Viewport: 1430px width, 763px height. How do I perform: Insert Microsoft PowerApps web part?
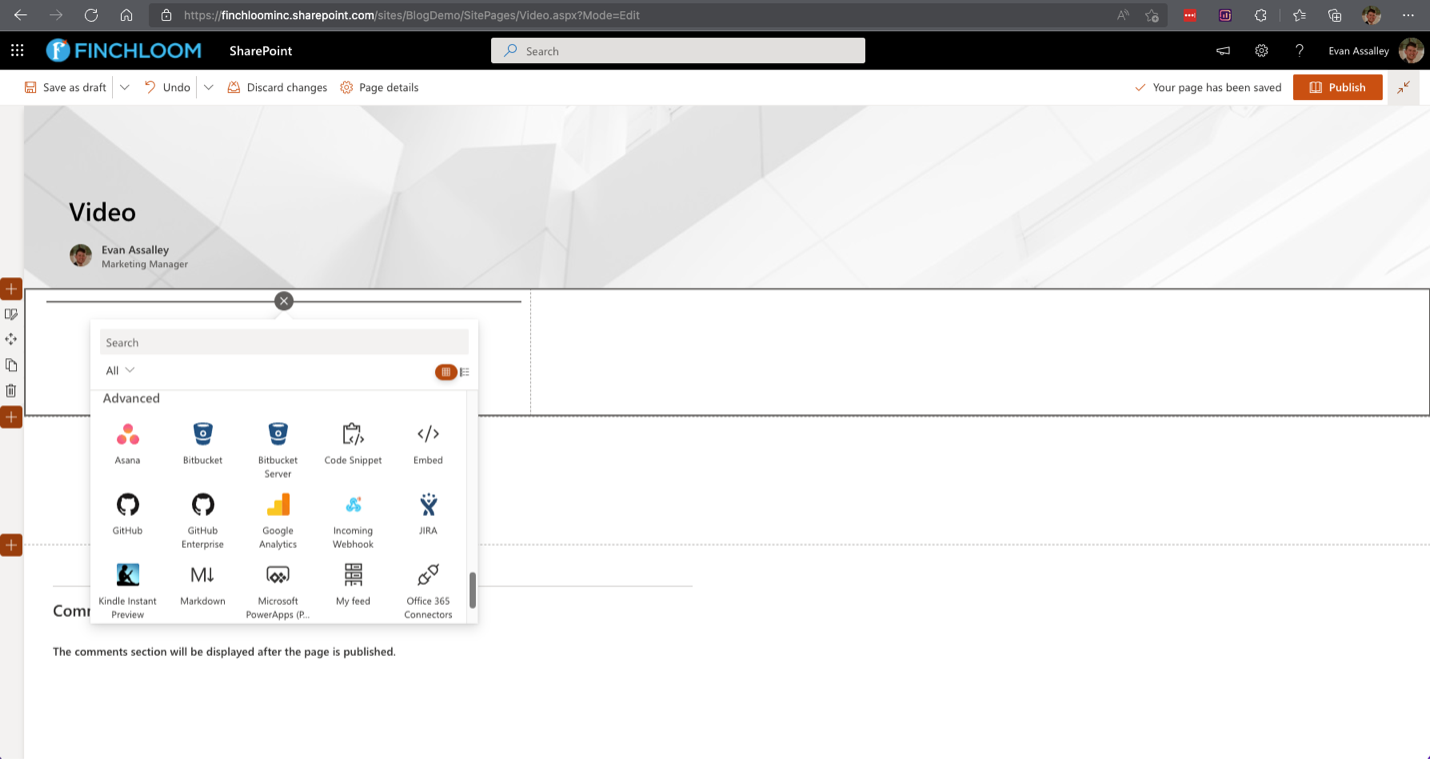click(278, 590)
